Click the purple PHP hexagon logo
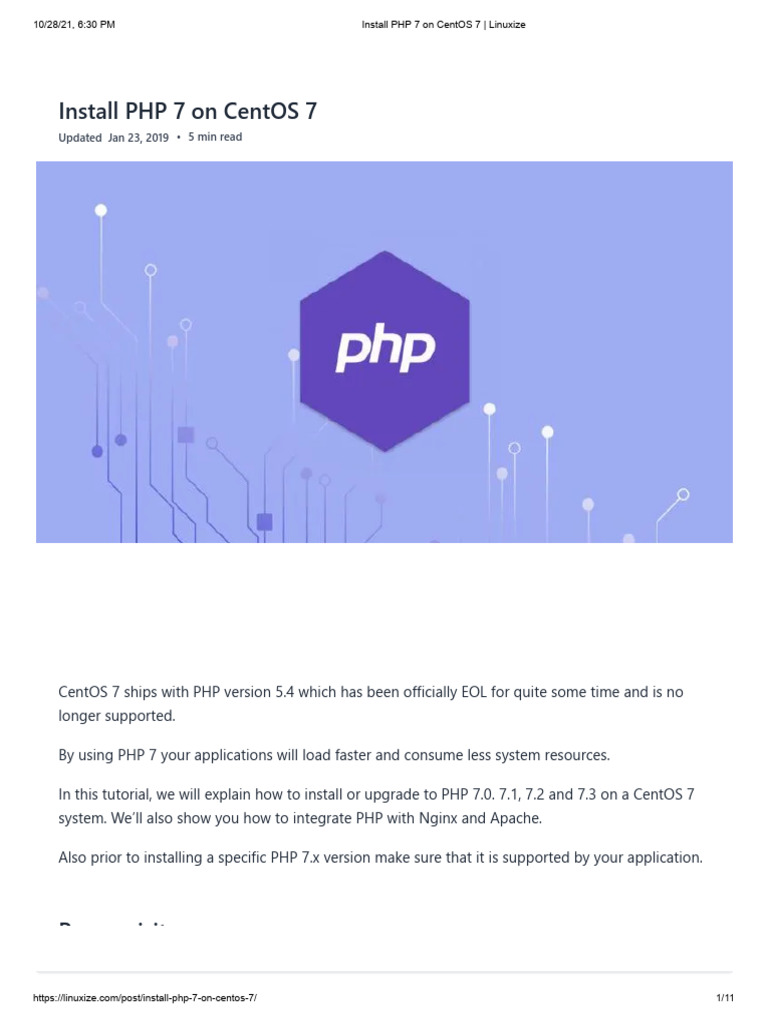The image size is (768, 1024). coord(384,350)
